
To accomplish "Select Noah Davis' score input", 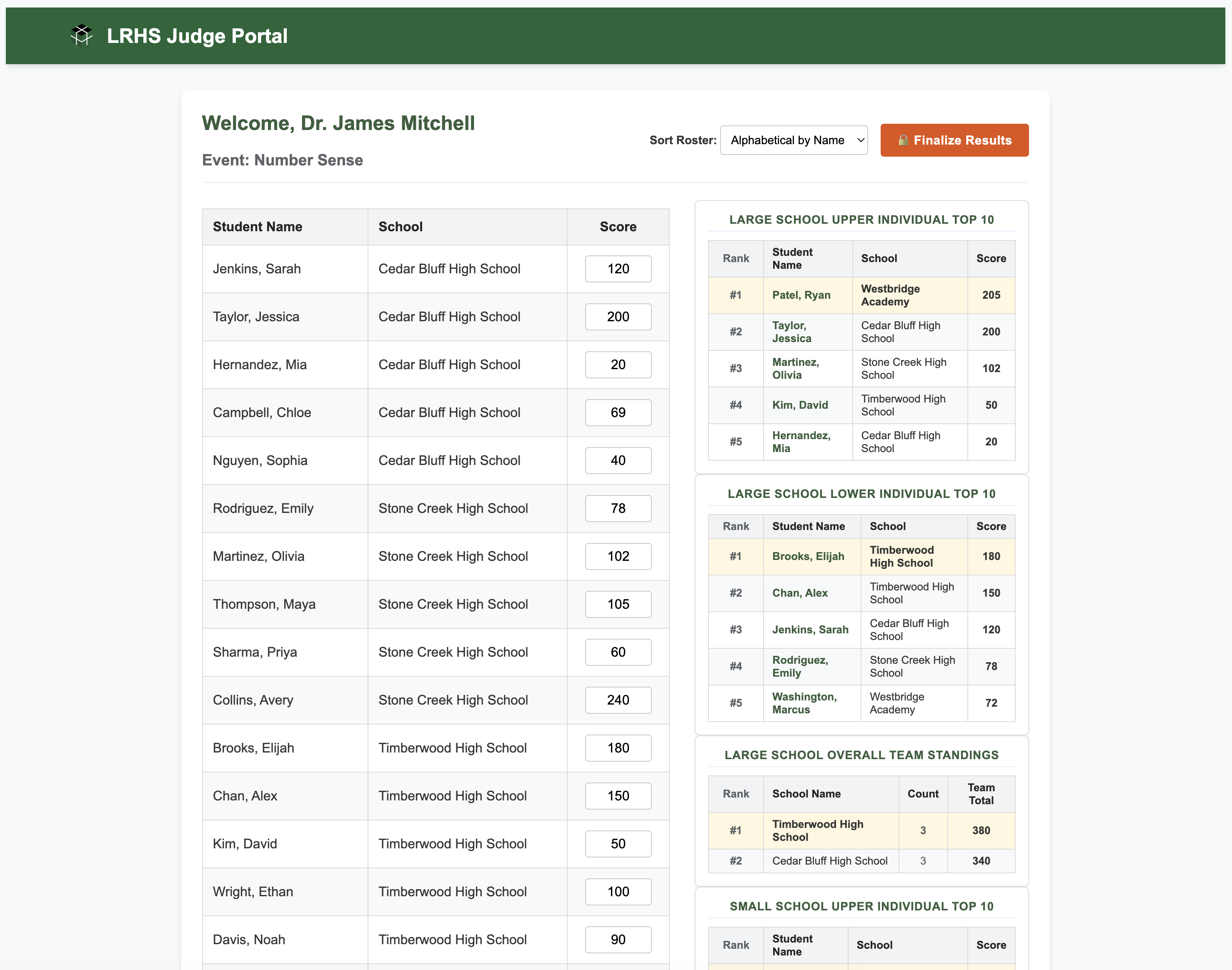I will coord(618,939).
